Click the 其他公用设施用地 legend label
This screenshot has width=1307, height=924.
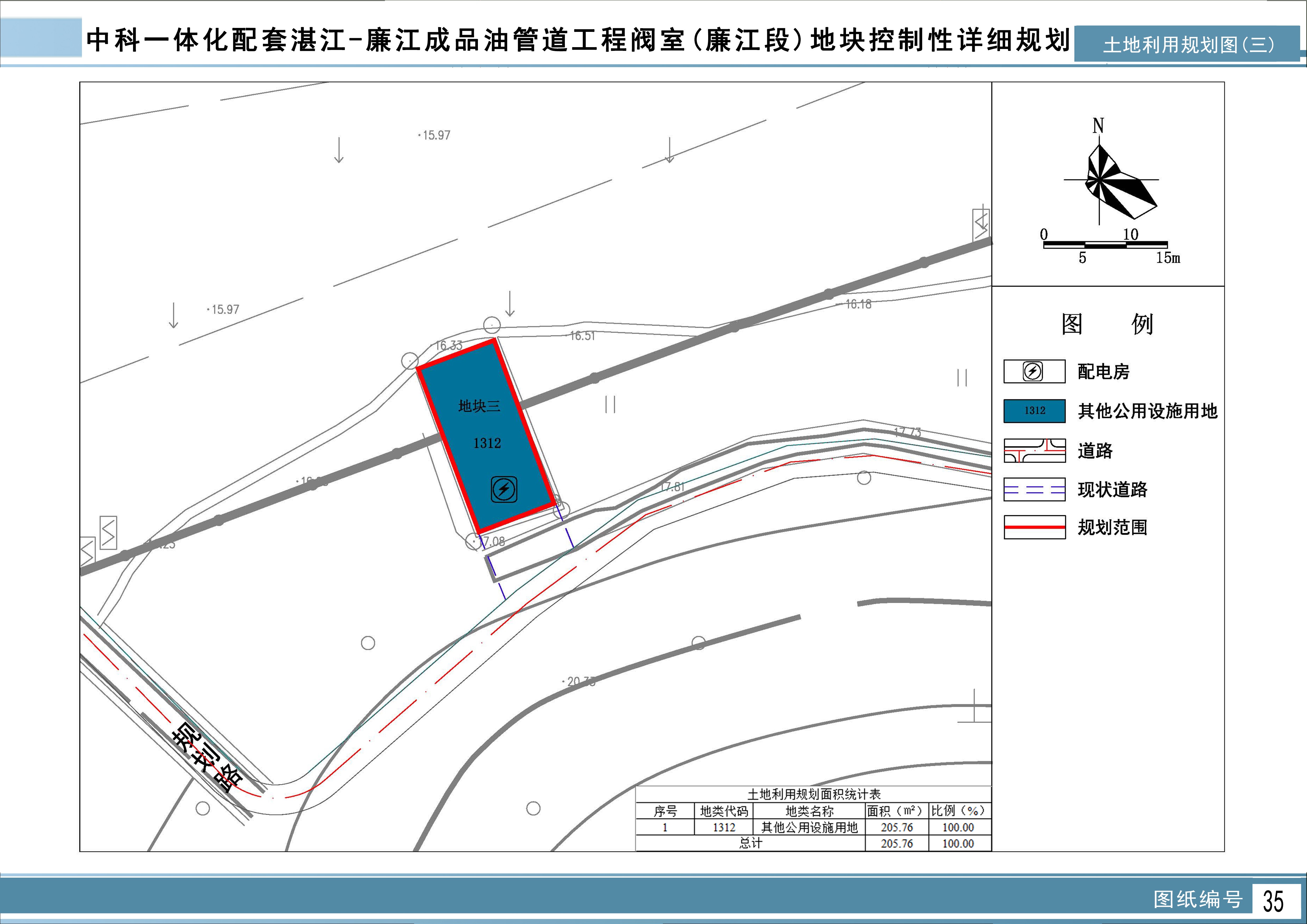(1147, 411)
